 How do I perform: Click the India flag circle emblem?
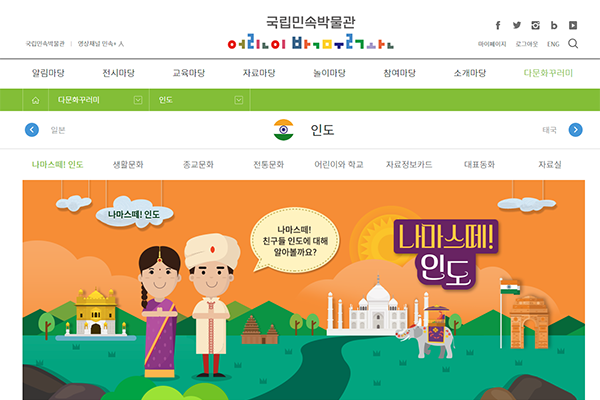(x=284, y=130)
